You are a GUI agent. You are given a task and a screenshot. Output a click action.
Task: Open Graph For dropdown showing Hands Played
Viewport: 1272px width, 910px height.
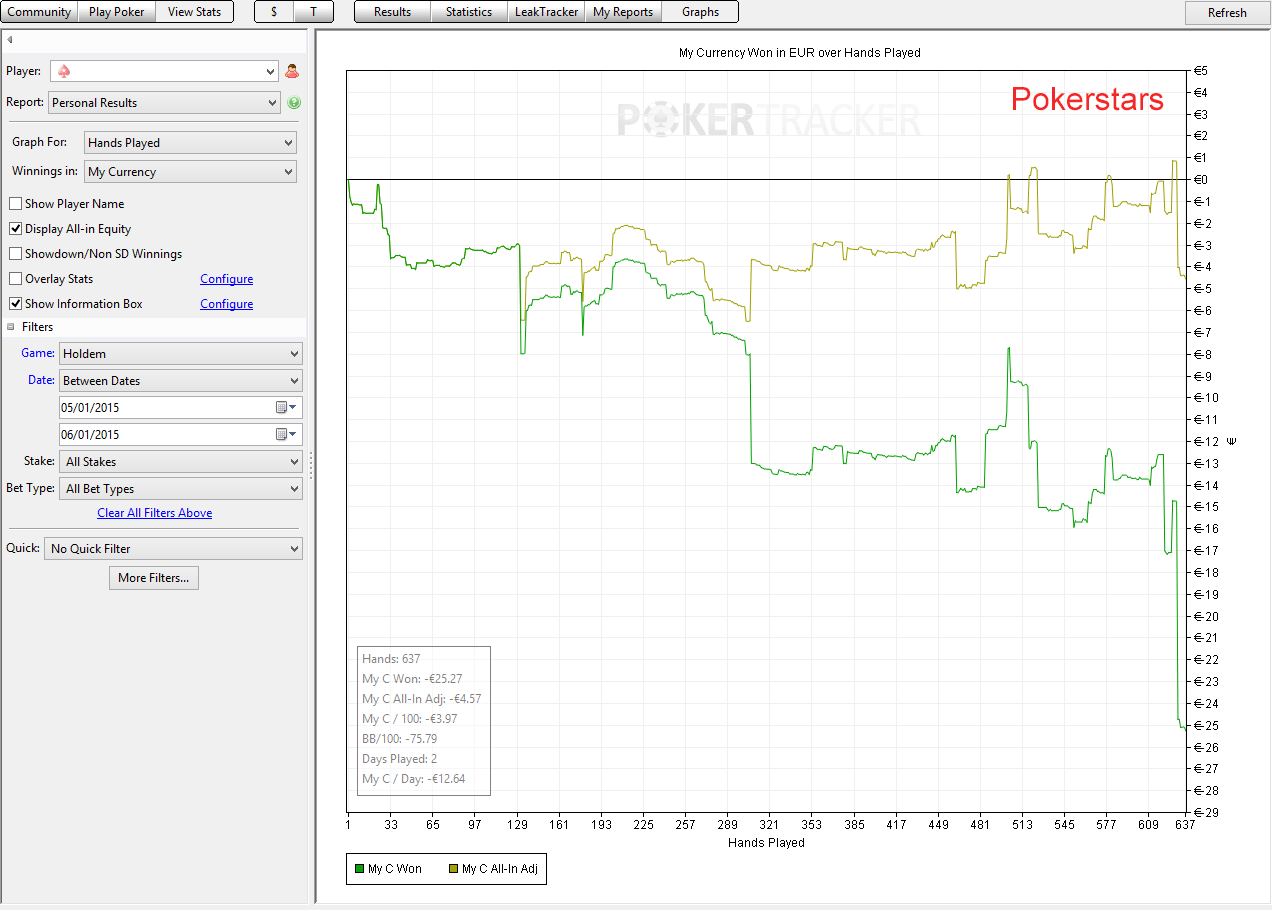click(190, 143)
